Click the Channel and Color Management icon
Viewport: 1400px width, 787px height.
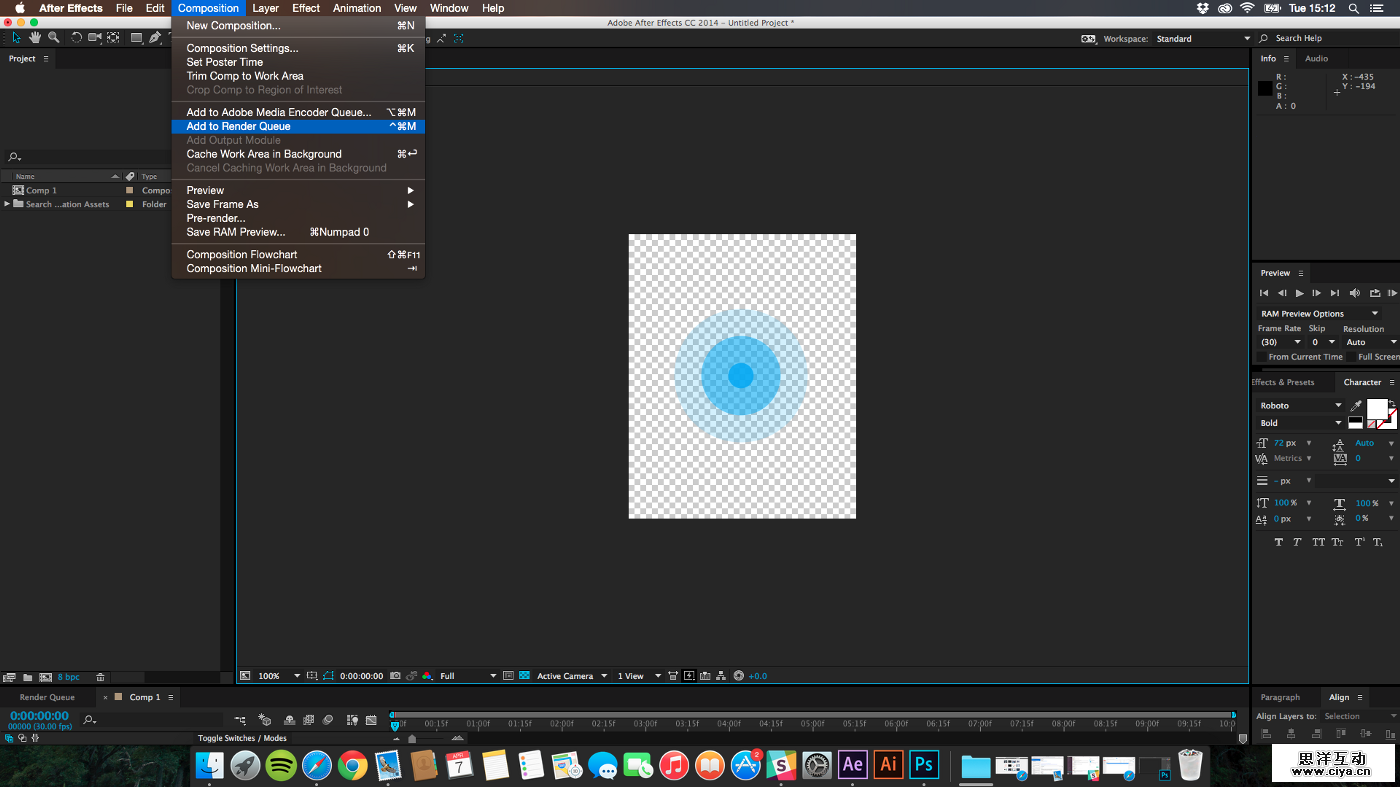(427, 676)
